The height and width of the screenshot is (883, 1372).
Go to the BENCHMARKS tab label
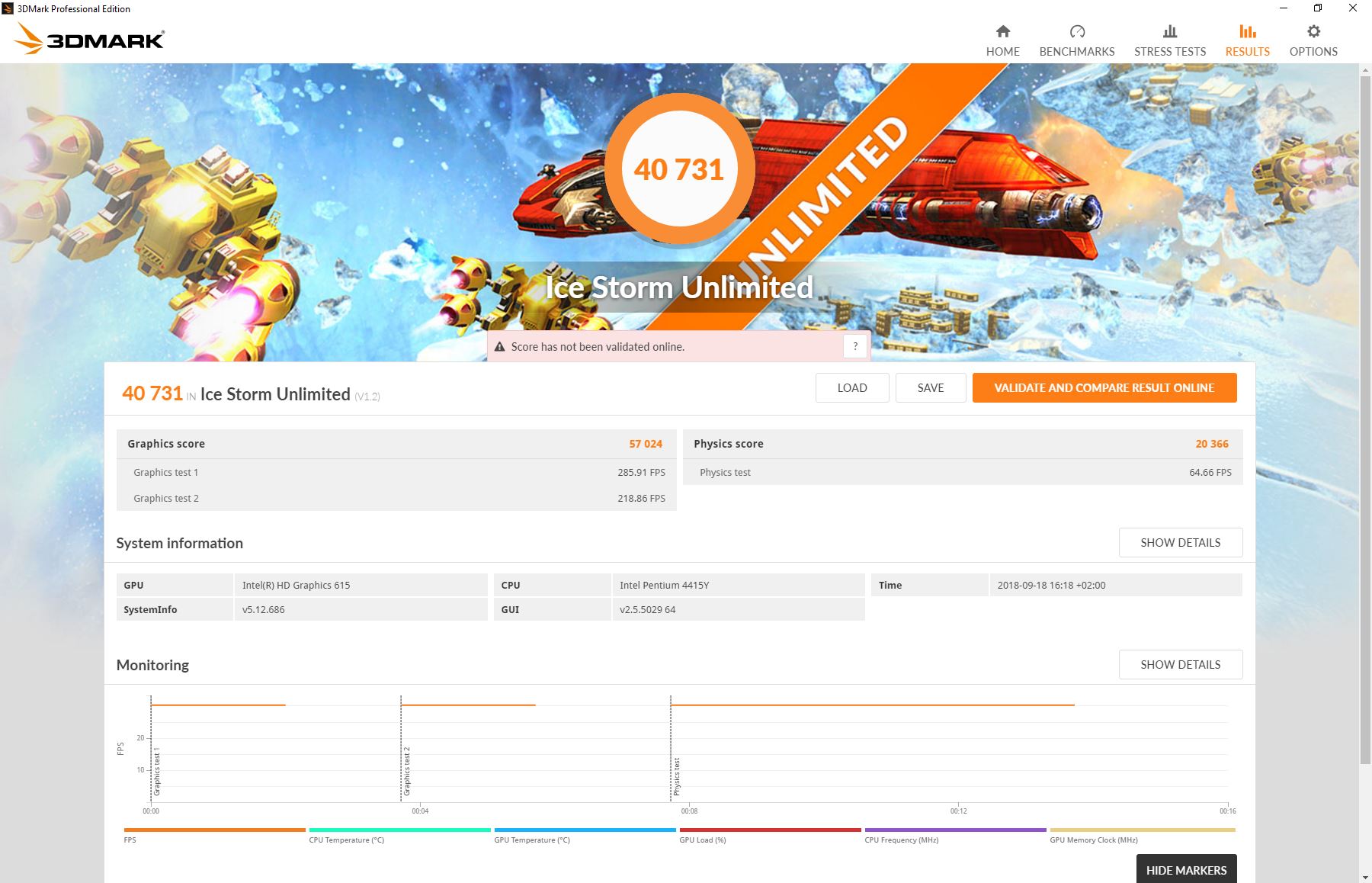pos(1076,52)
